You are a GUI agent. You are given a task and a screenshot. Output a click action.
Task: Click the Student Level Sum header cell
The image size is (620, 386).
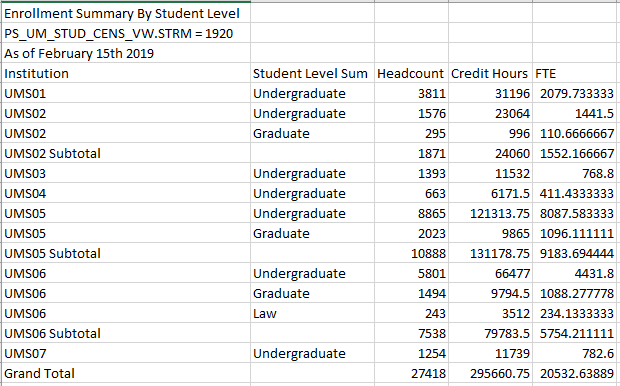tap(312, 73)
